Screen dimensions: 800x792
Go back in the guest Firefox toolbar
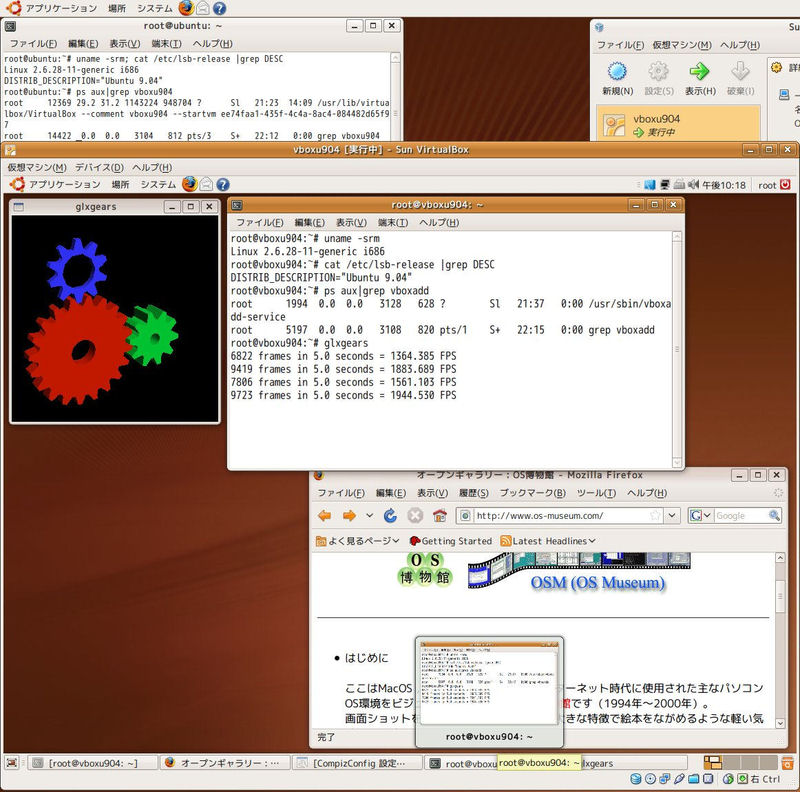[324, 515]
